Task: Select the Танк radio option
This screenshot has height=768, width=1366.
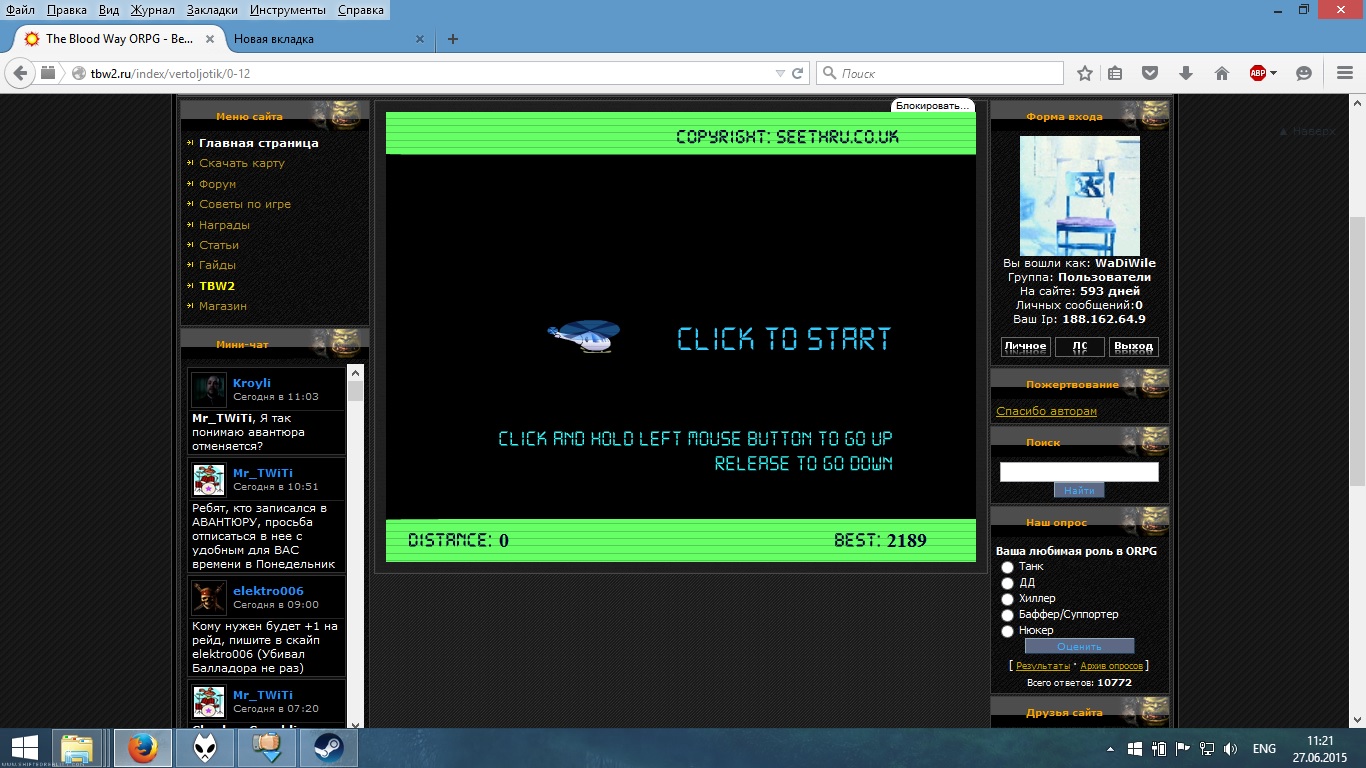Action: (x=1007, y=567)
